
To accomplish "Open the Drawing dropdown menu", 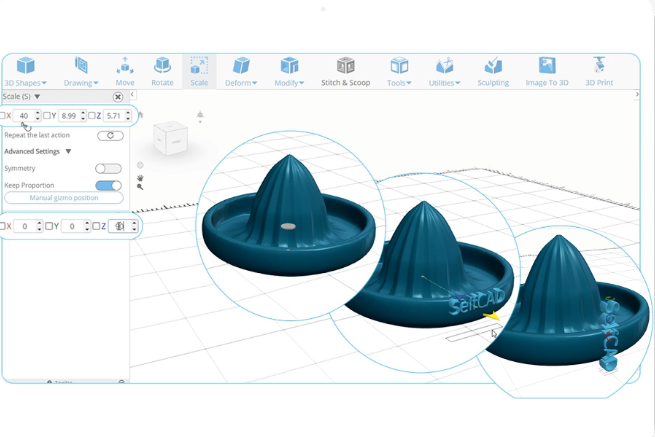I will [x=81, y=71].
